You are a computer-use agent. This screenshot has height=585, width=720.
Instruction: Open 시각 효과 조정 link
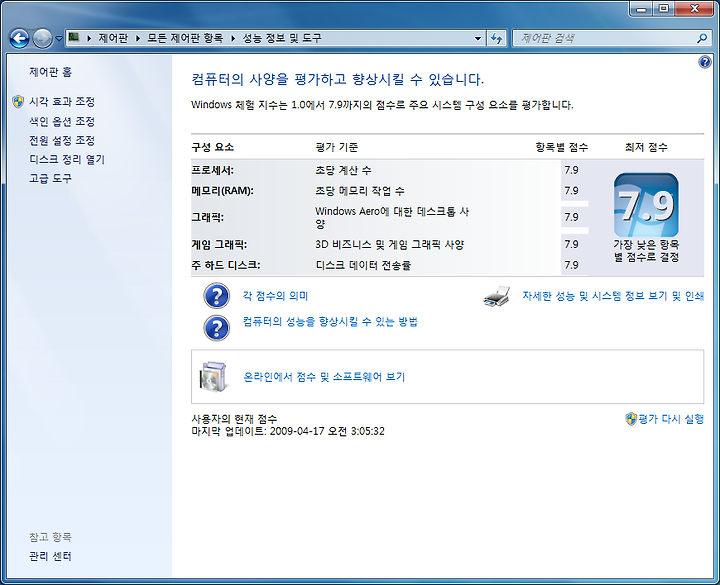[62, 101]
